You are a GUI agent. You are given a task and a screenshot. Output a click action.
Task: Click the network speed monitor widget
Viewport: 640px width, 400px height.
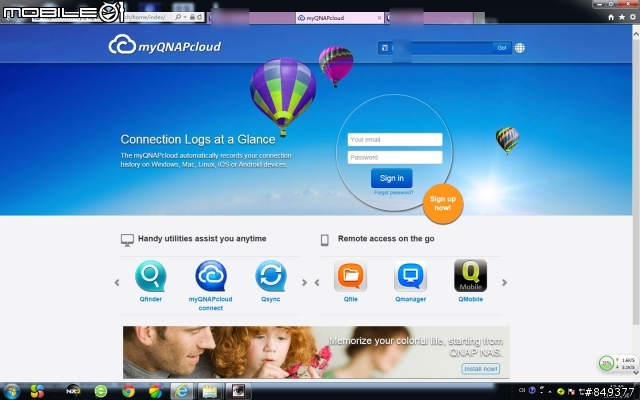click(x=618, y=363)
